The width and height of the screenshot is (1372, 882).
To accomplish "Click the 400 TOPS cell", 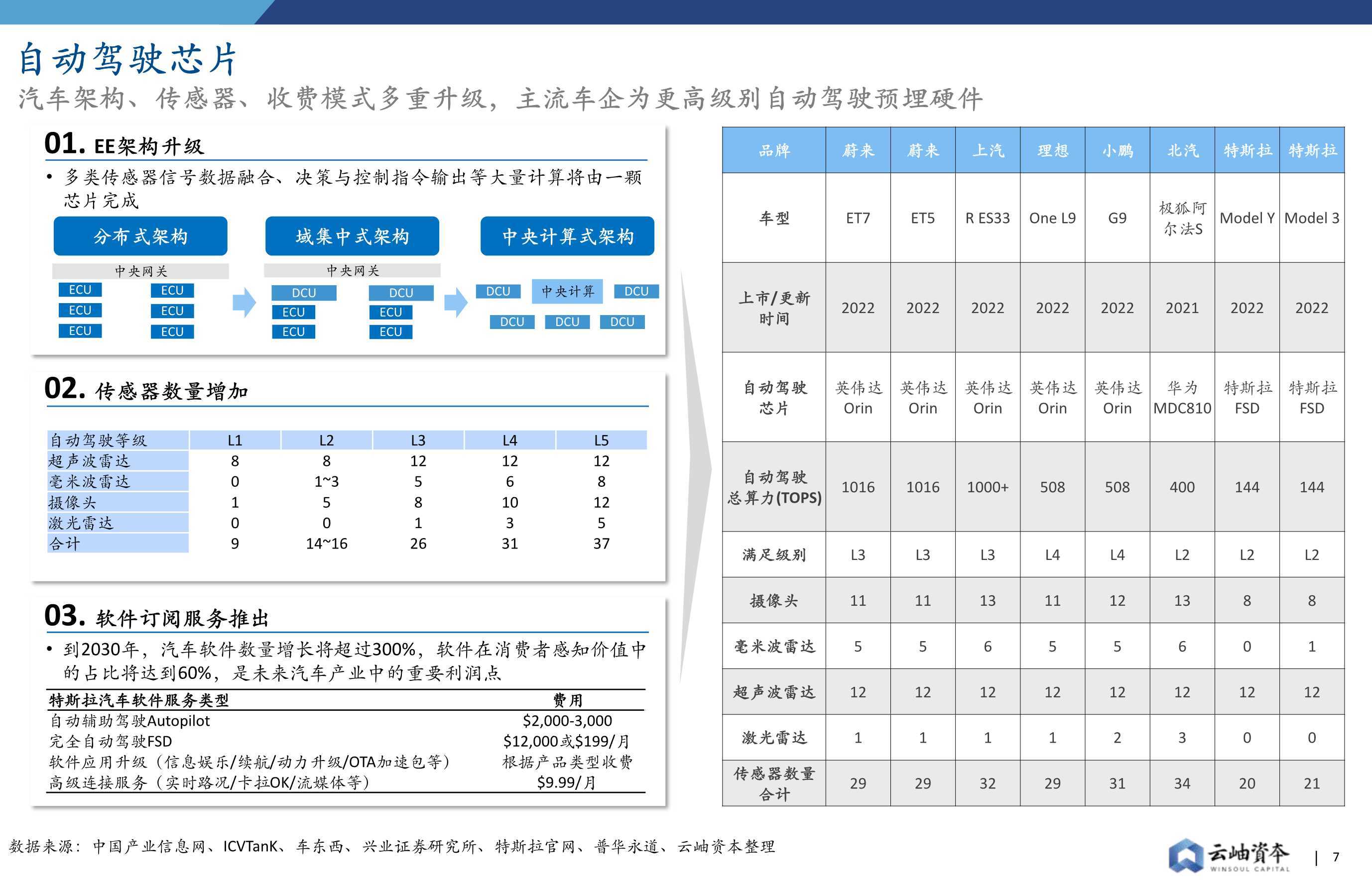I will point(1182,487).
